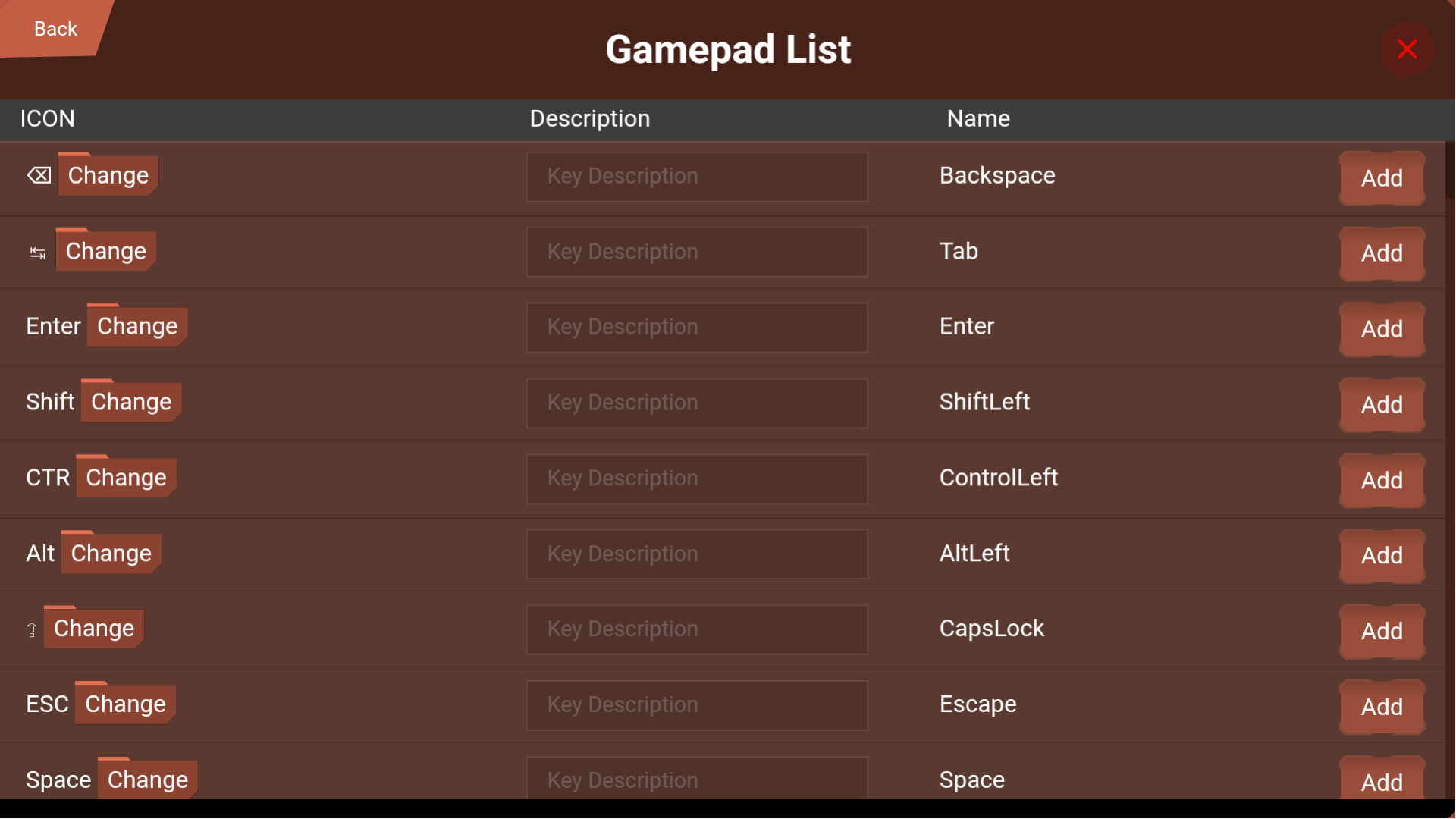Image resolution: width=1456 pixels, height=819 pixels.
Task: Change the CTR key icon
Action: [125, 477]
